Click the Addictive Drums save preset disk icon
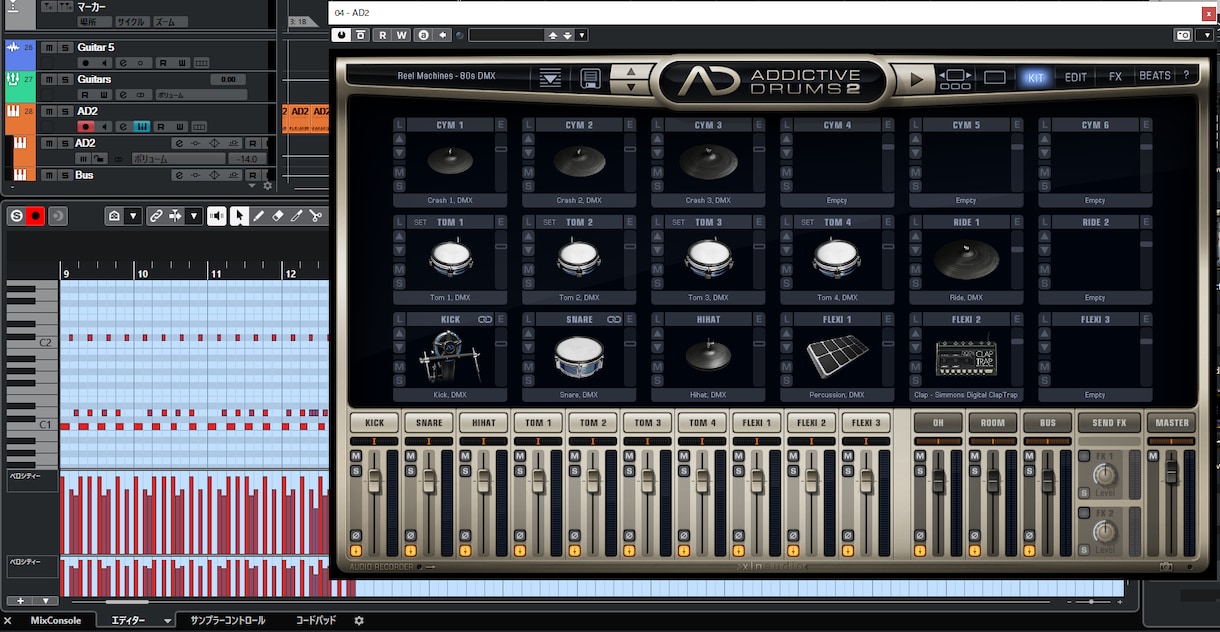Viewport: 1220px width, 632px height. (590, 78)
